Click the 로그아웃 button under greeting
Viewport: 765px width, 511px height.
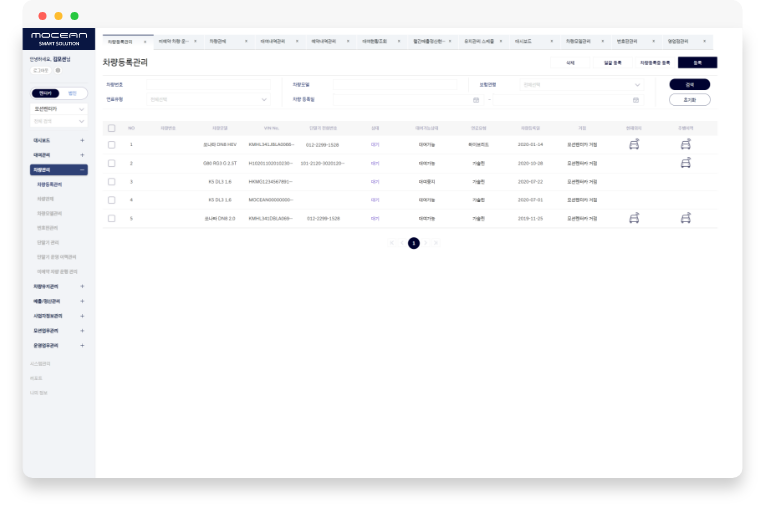pos(41,70)
